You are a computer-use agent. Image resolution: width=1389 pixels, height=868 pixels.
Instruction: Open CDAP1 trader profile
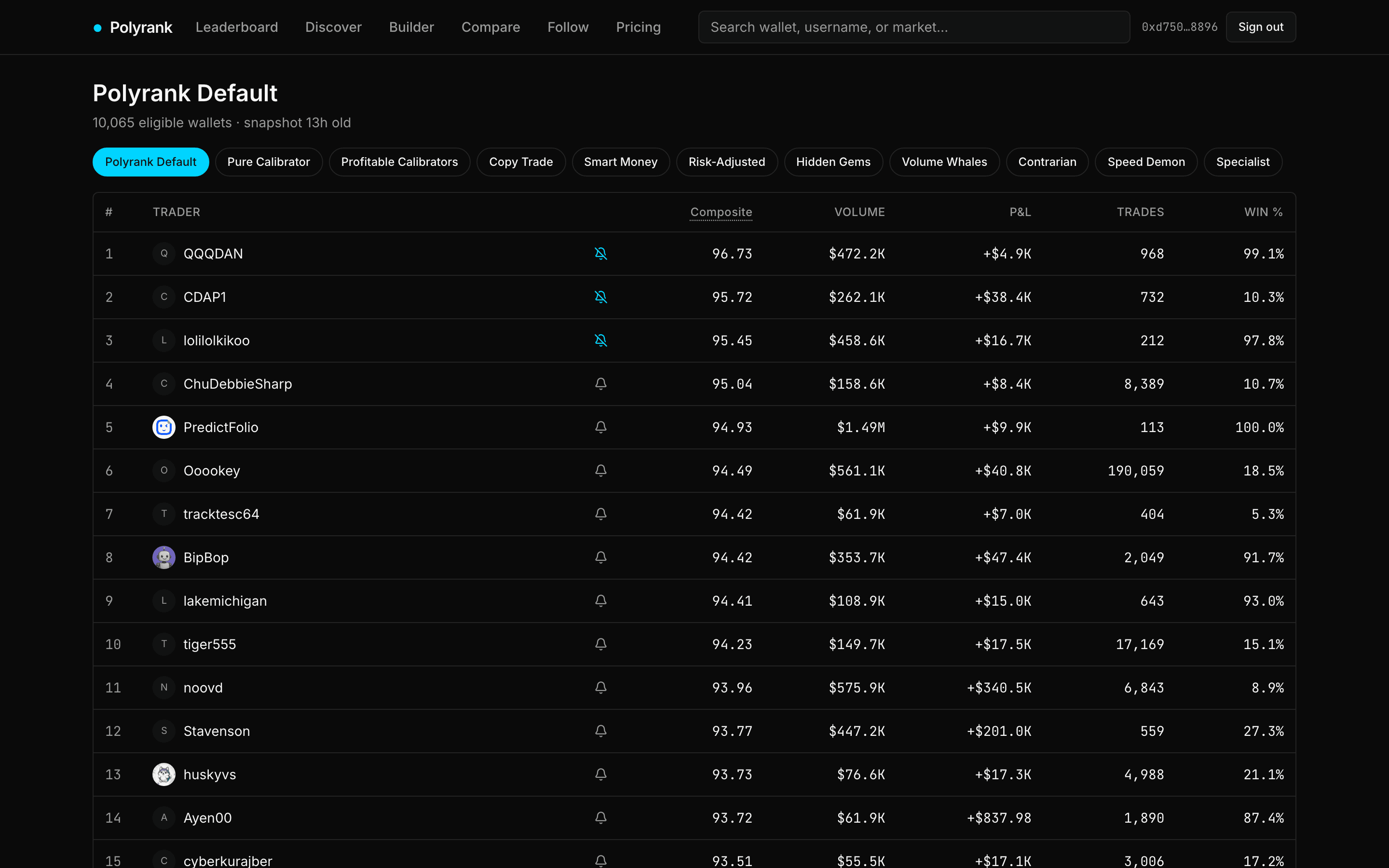tap(205, 297)
